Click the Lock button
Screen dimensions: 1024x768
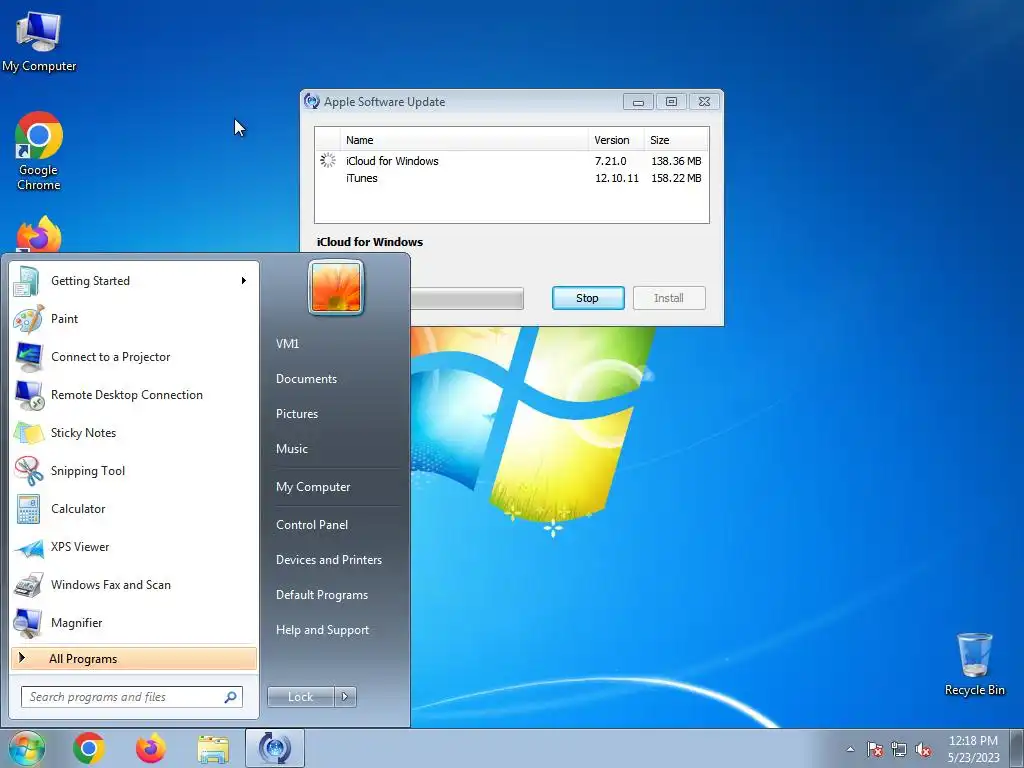click(300, 697)
